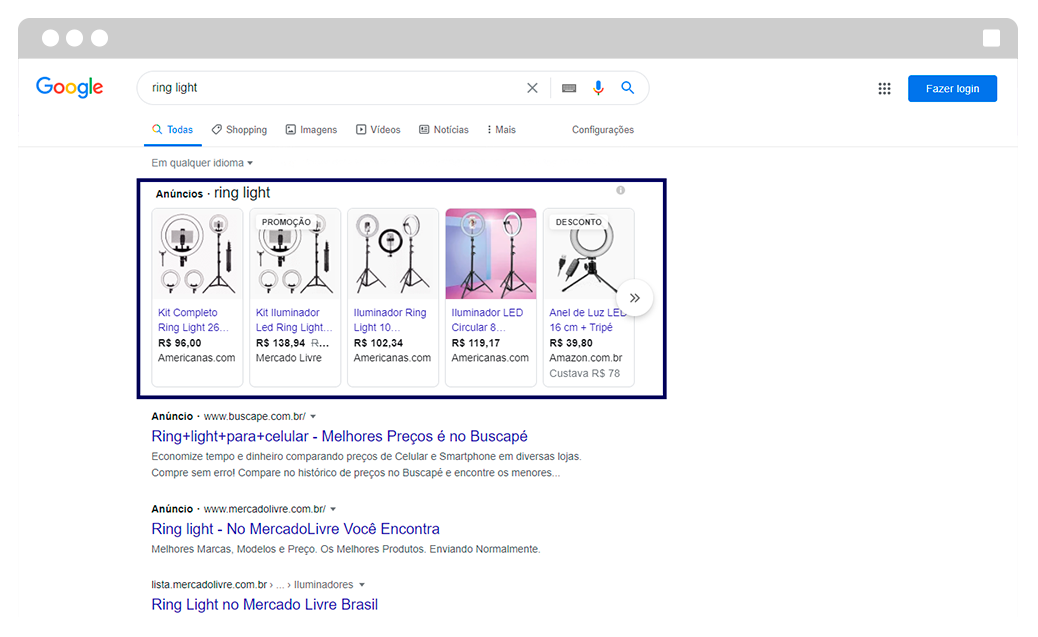The image size is (1038, 637).
Task: Open the pink Iluminador LED Circular product image
Action: (491, 254)
